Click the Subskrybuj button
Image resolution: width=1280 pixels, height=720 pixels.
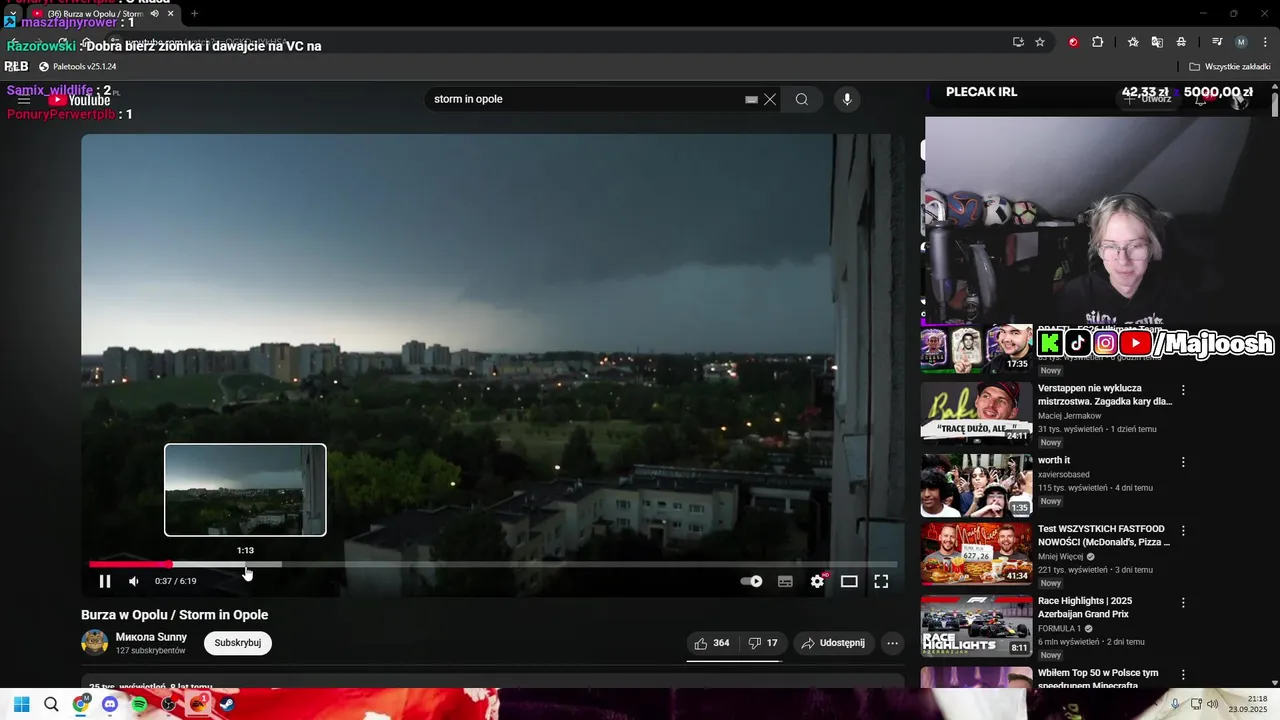pos(238,643)
